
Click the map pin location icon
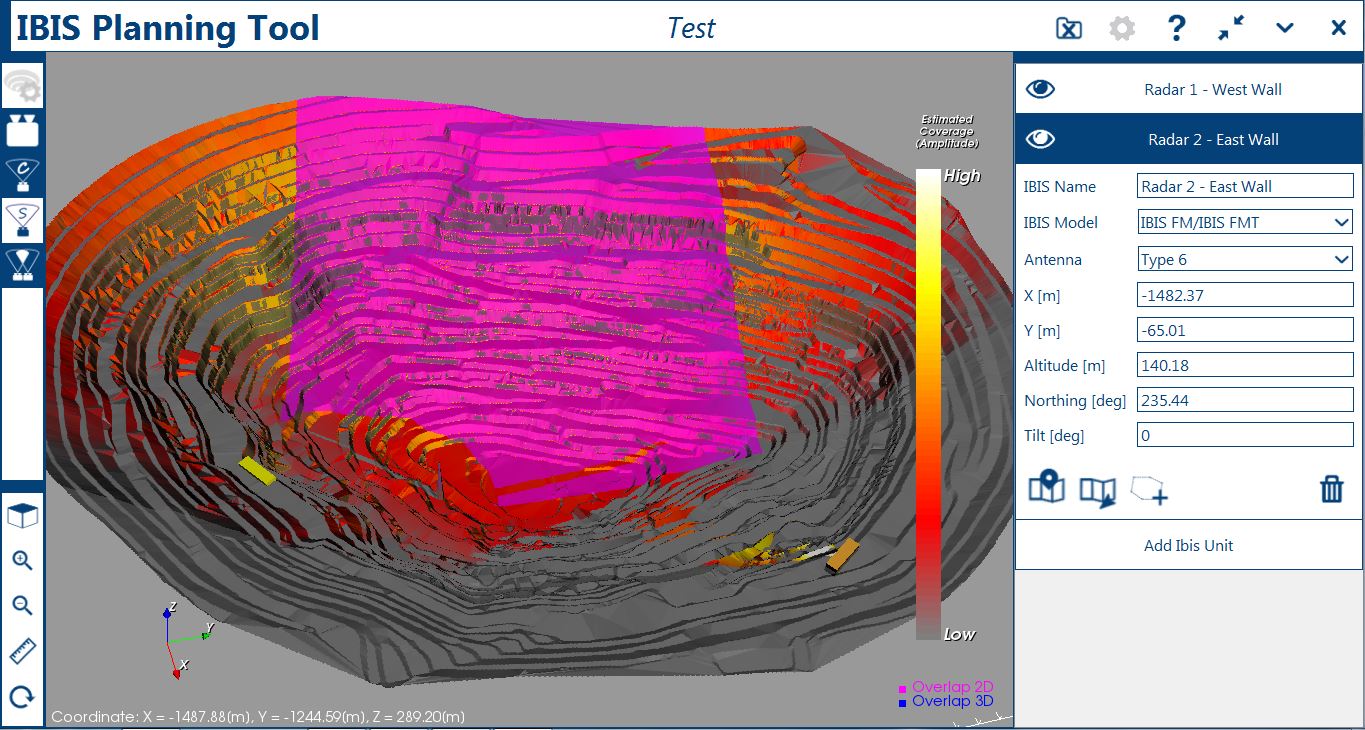point(1046,488)
